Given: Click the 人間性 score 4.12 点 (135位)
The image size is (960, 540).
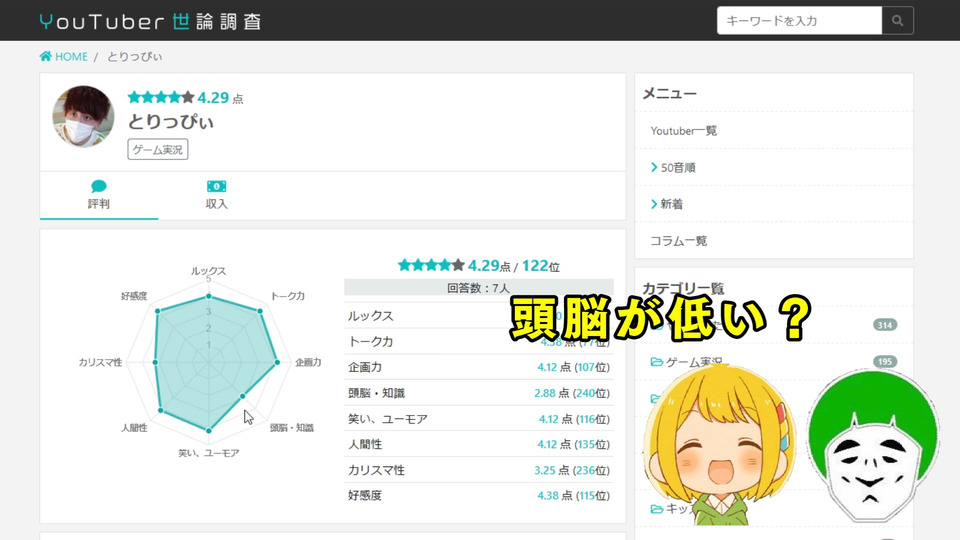Looking at the screenshot, I should coord(573,444).
